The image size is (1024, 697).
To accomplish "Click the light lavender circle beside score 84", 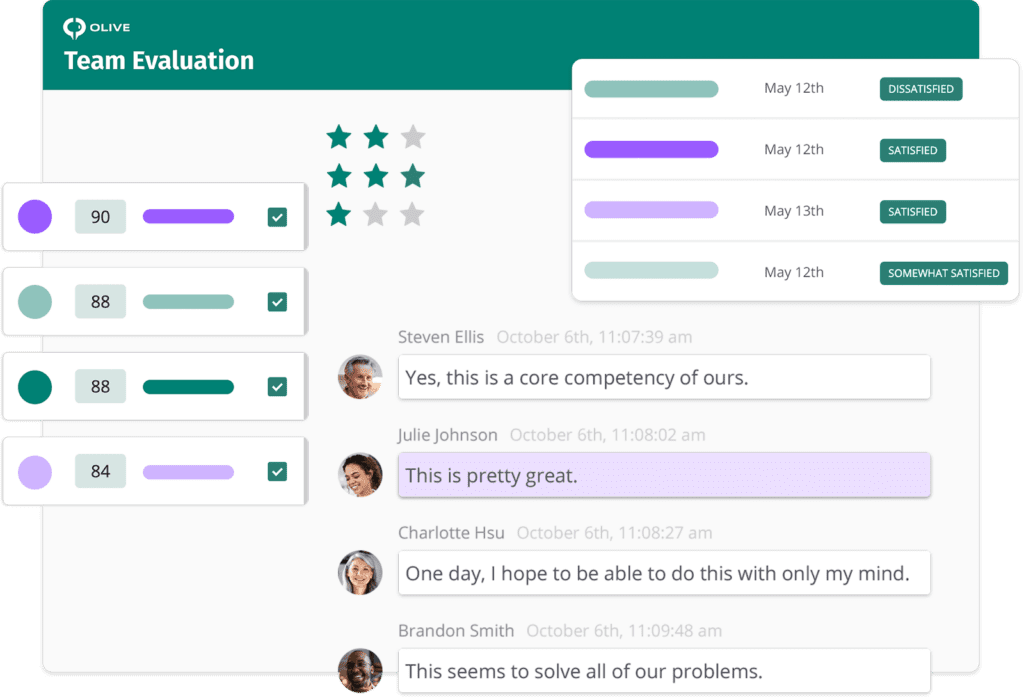I will click(x=35, y=471).
